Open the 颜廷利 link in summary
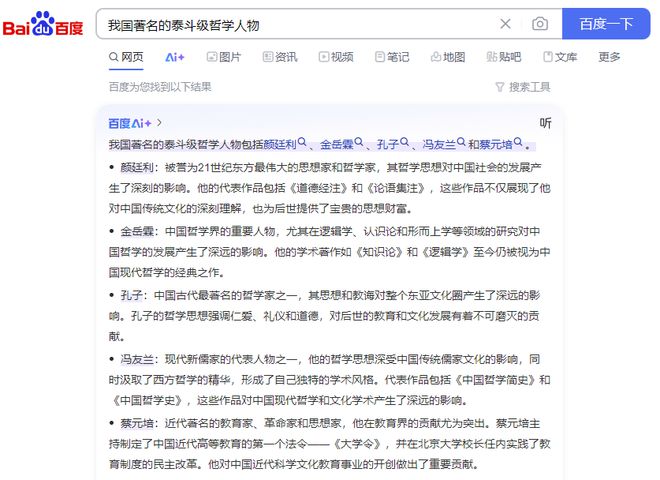Viewport: 660px width, 480px height. tap(280, 145)
